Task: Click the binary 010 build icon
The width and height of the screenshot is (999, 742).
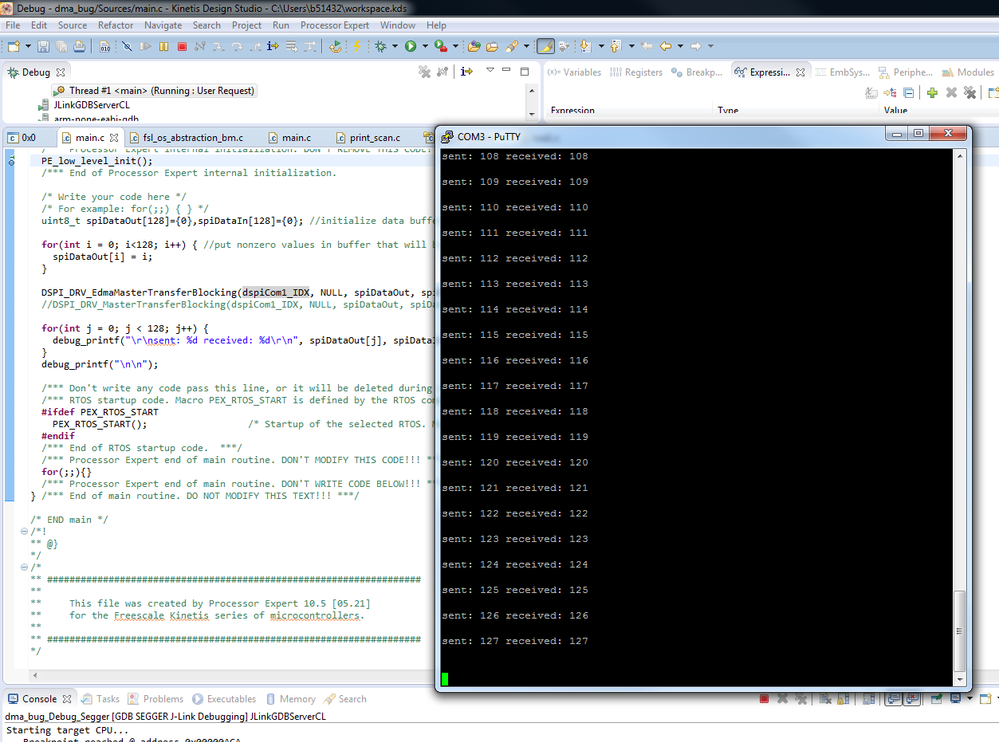Action: click(105, 46)
